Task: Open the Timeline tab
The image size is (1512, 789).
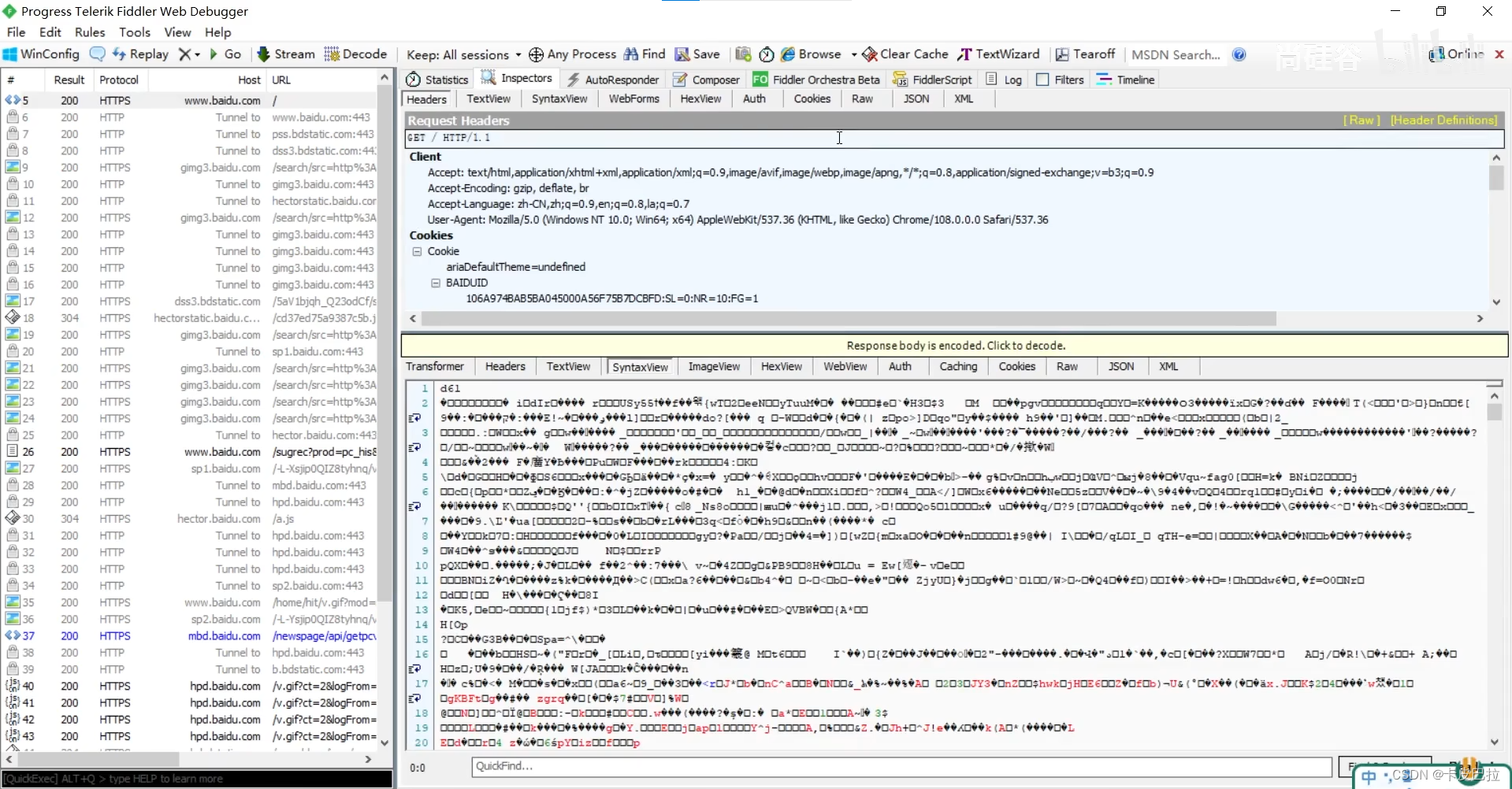Action: 1125,80
